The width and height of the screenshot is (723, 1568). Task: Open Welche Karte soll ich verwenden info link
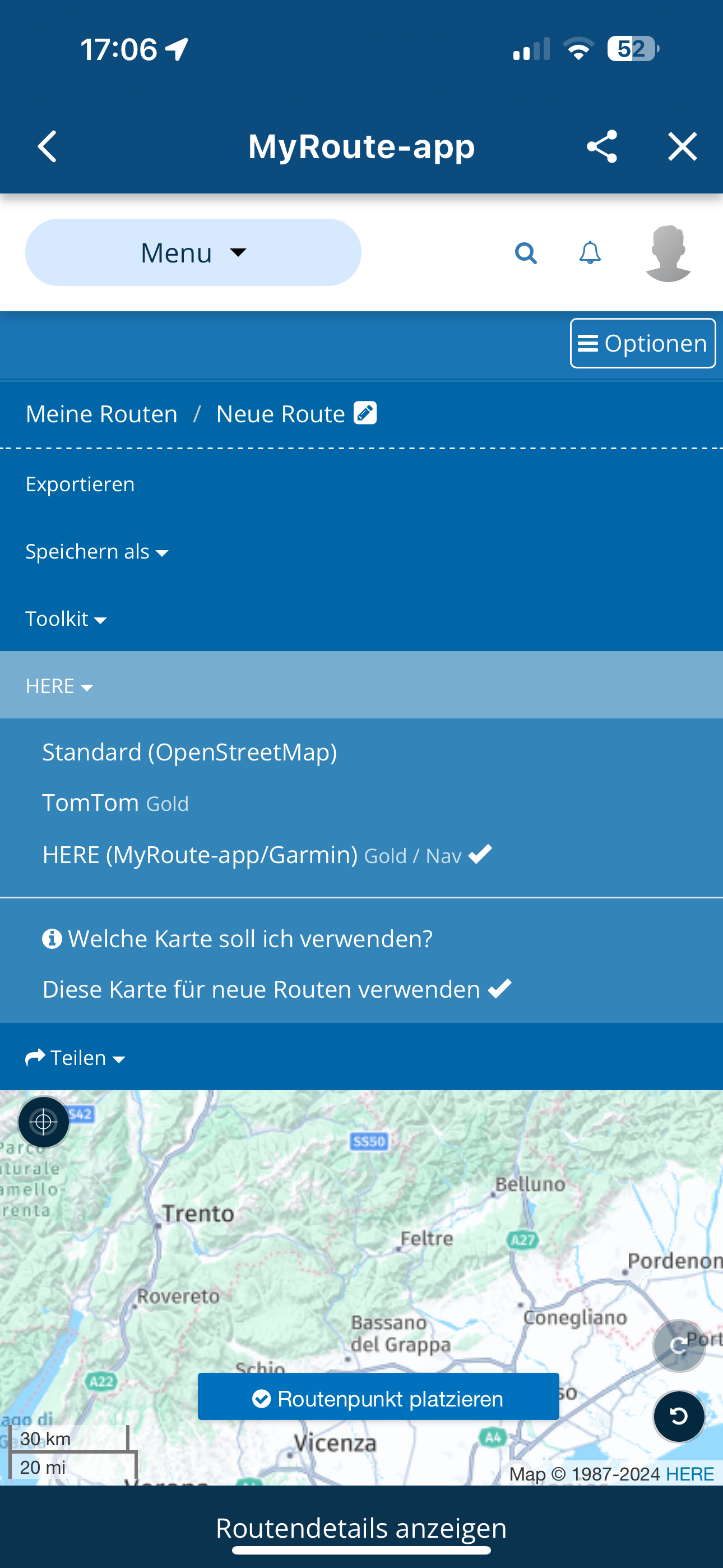237,939
